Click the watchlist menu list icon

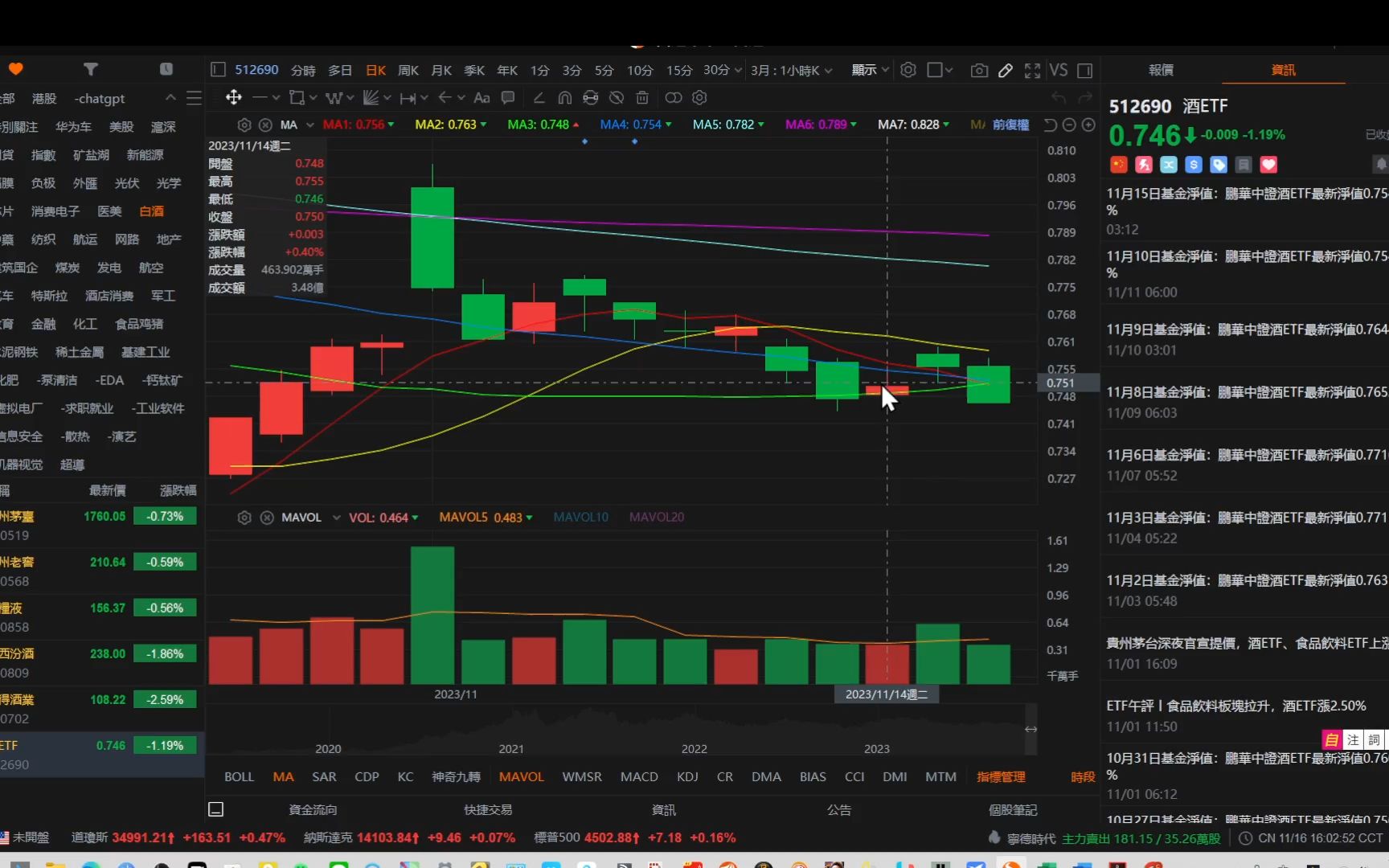coord(194,98)
